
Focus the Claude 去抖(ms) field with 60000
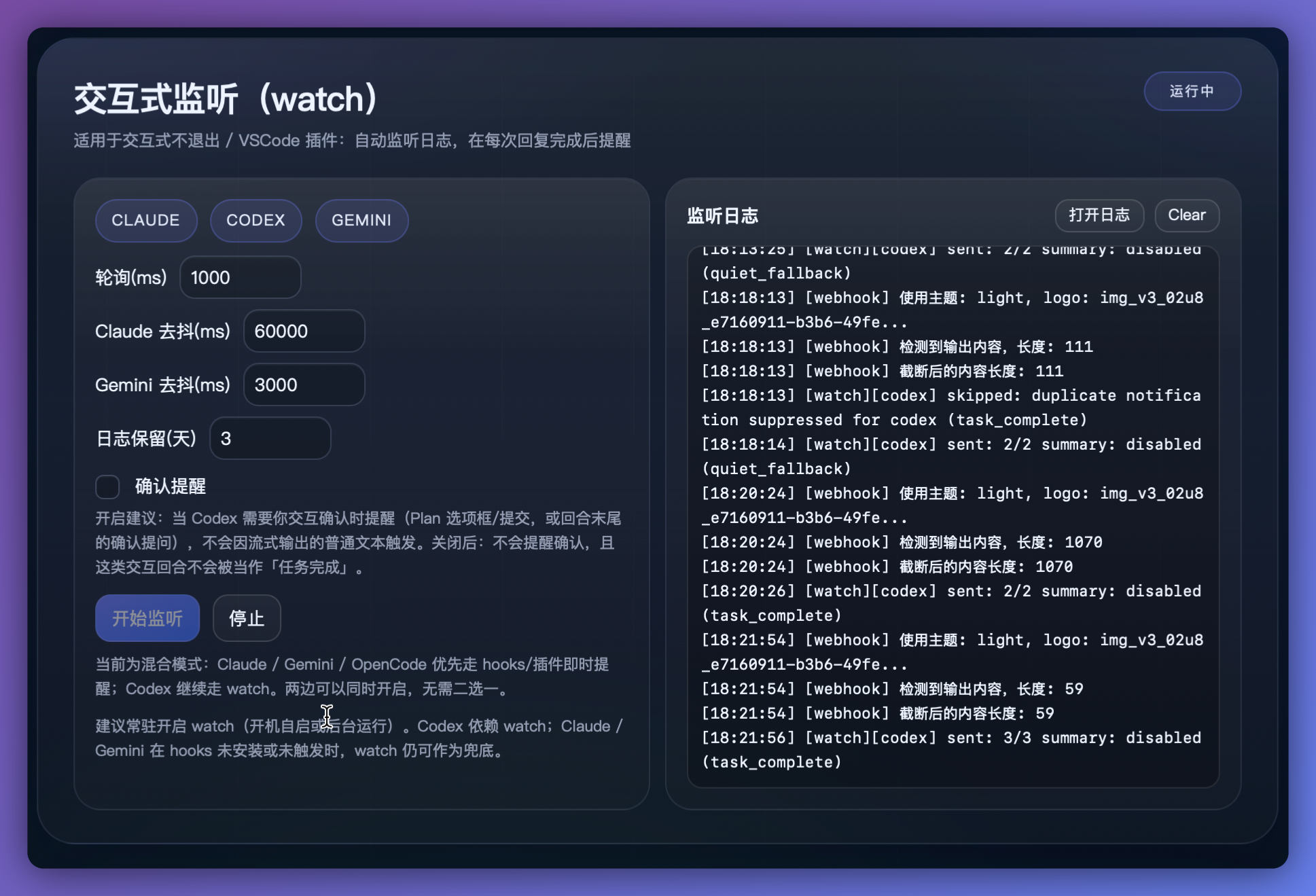click(x=304, y=331)
